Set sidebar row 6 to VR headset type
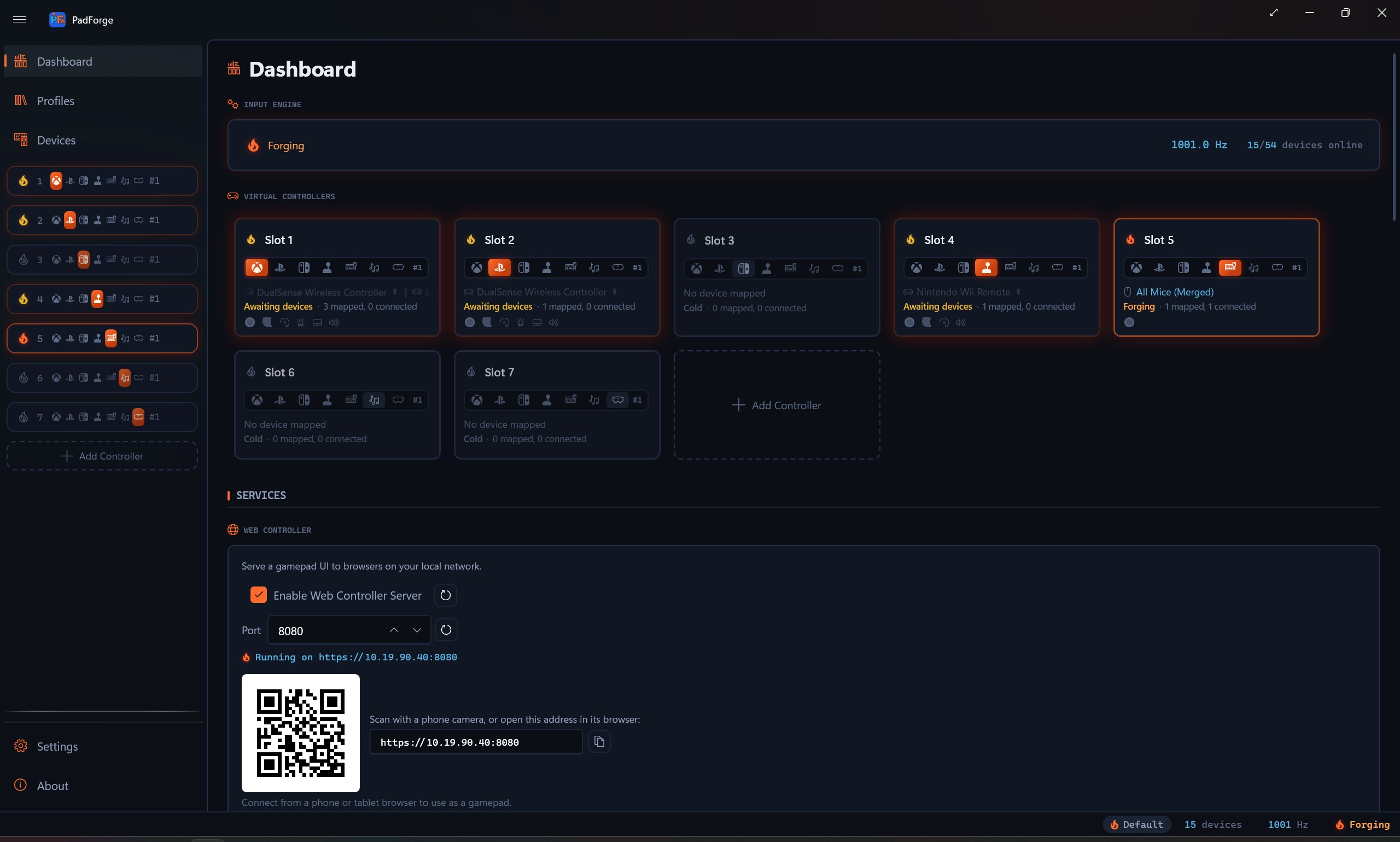Screen dimensions: 1400x842 click(138, 378)
